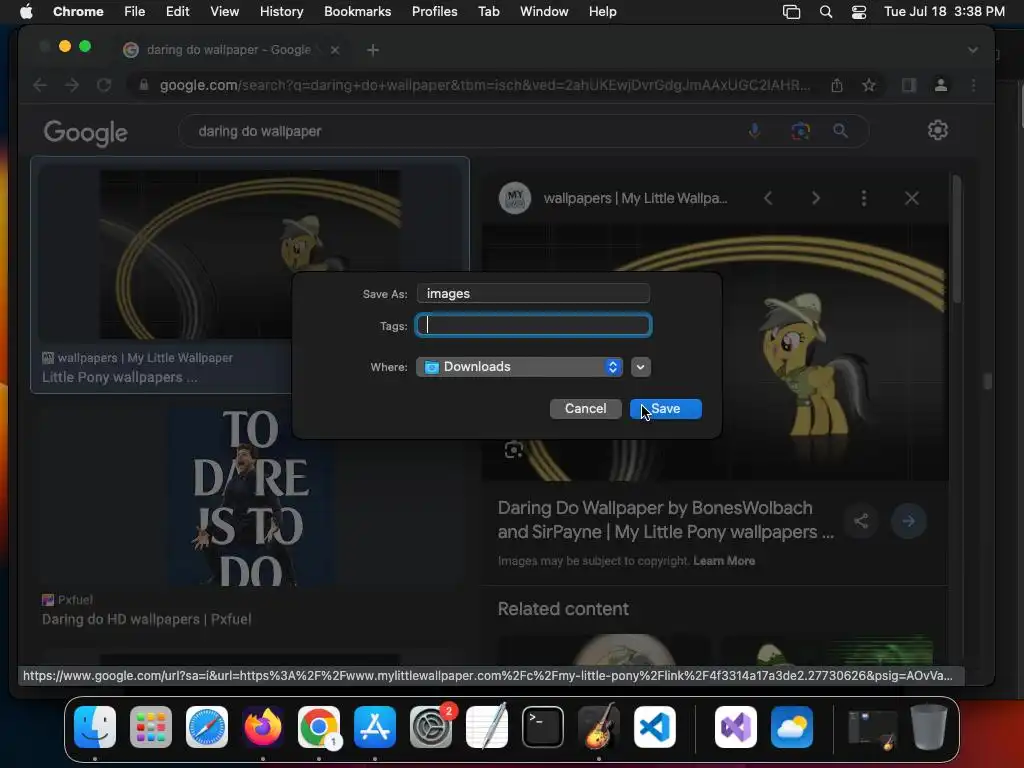Open Visual Studio Code from the Dock
The image size is (1024, 768).
pos(655,727)
